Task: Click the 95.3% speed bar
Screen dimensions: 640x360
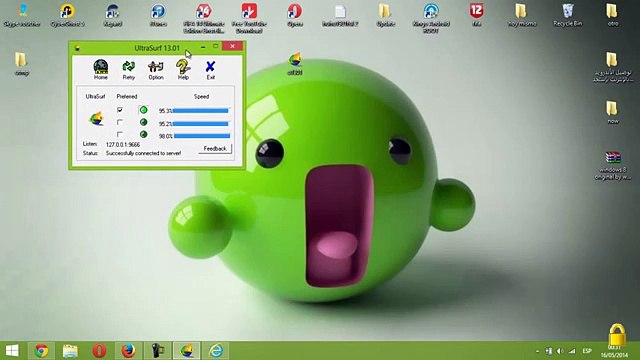Action: point(201,111)
